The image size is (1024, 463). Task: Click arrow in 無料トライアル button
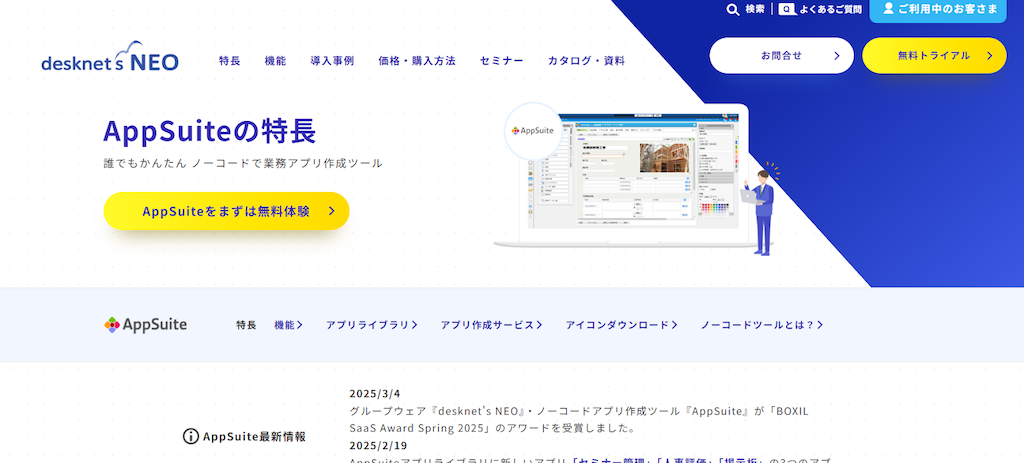click(x=989, y=56)
